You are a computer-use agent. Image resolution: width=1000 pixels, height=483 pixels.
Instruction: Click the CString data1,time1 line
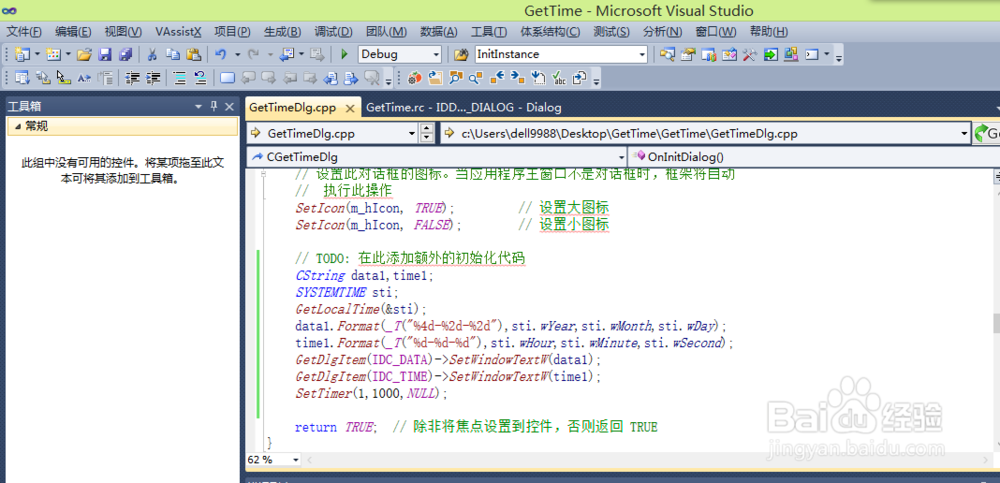coord(364,276)
